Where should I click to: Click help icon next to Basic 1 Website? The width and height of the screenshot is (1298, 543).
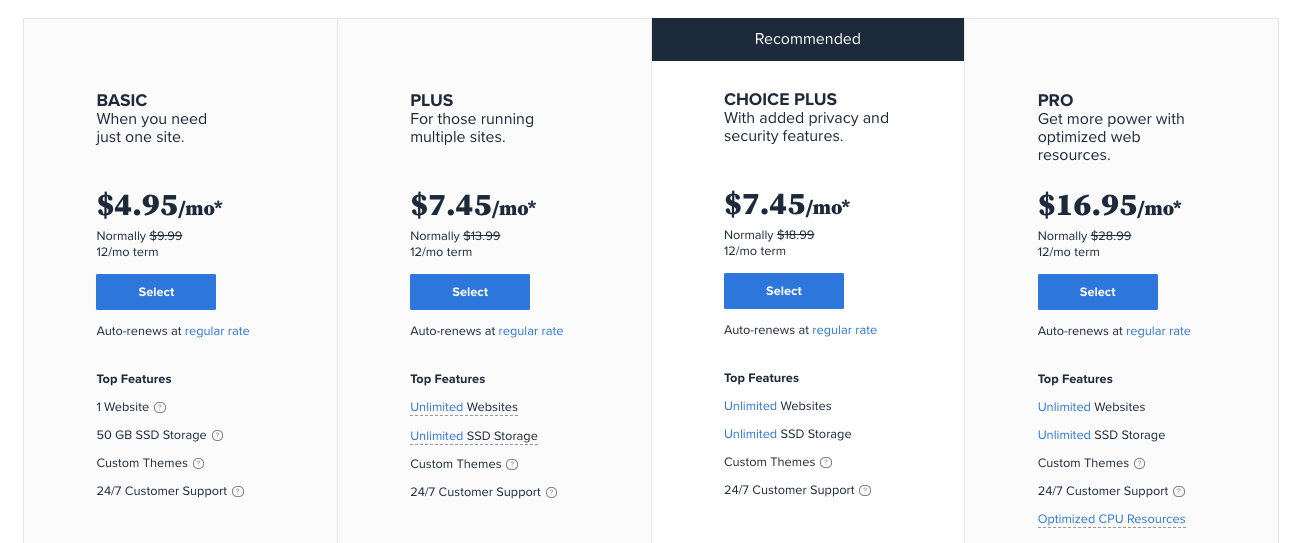tap(160, 408)
